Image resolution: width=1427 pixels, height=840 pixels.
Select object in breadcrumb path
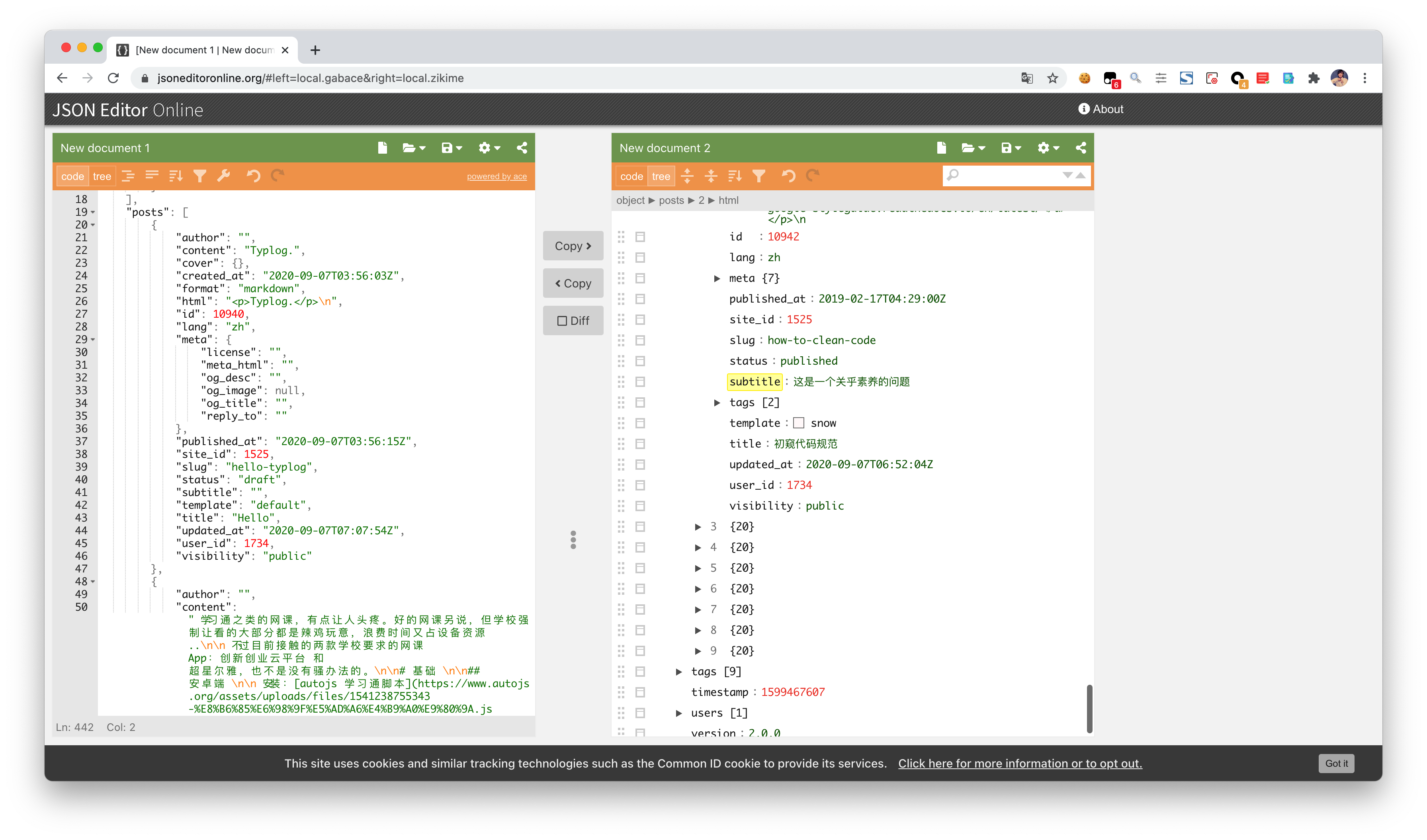630,200
